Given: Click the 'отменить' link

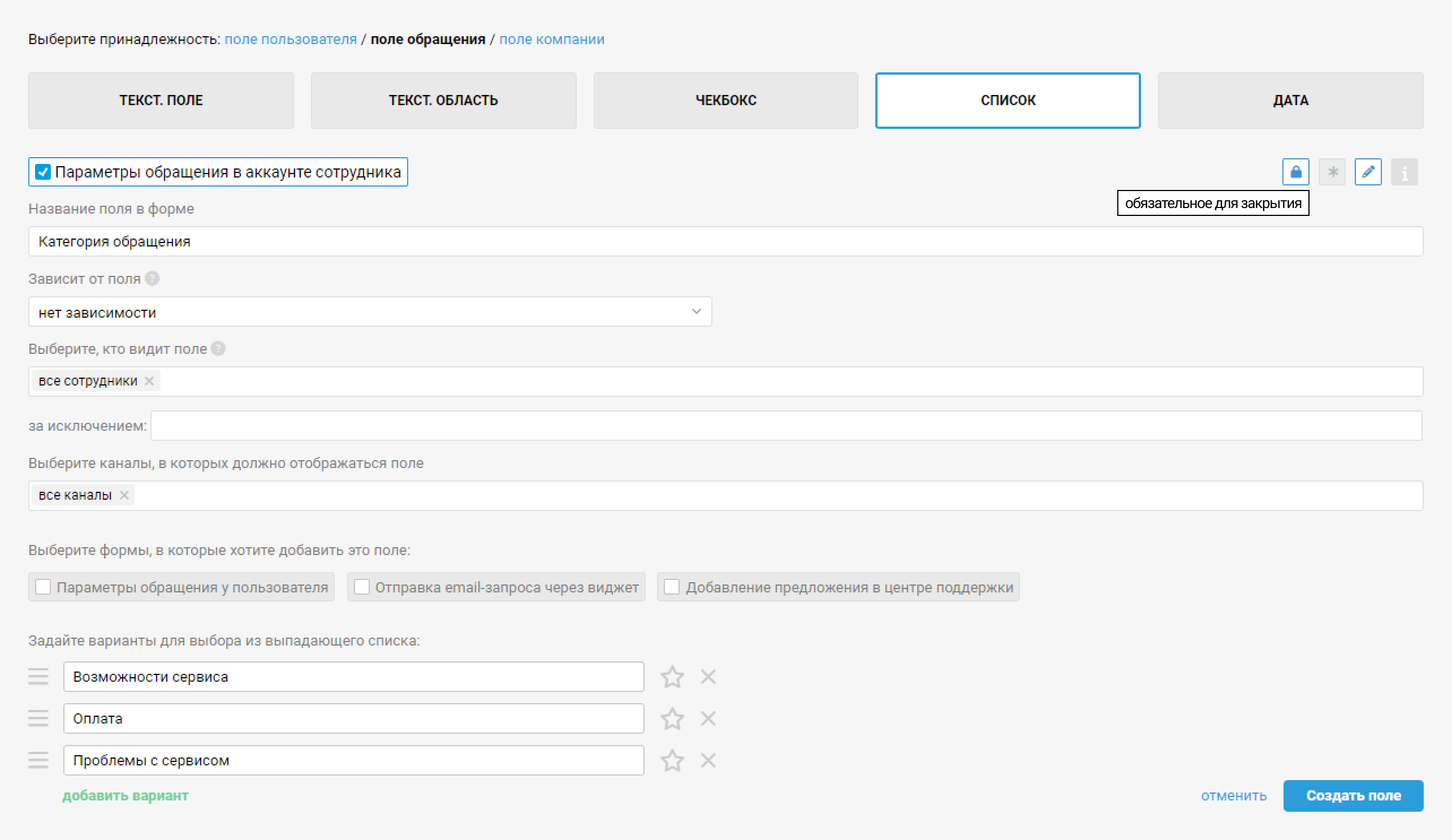Looking at the screenshot, I should (1234, 796).
